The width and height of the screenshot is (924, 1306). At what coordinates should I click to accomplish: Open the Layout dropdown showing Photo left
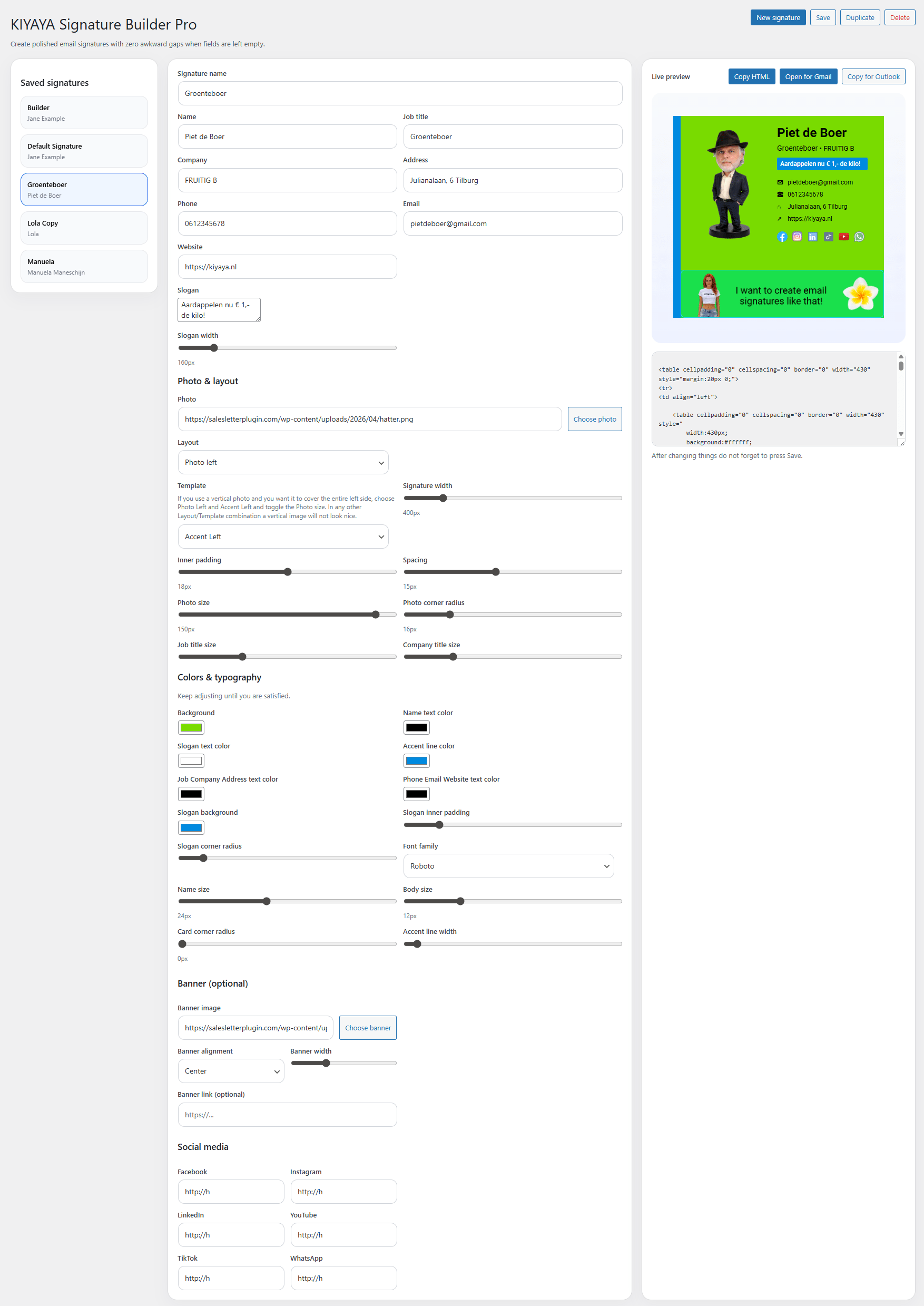(283, 462)
